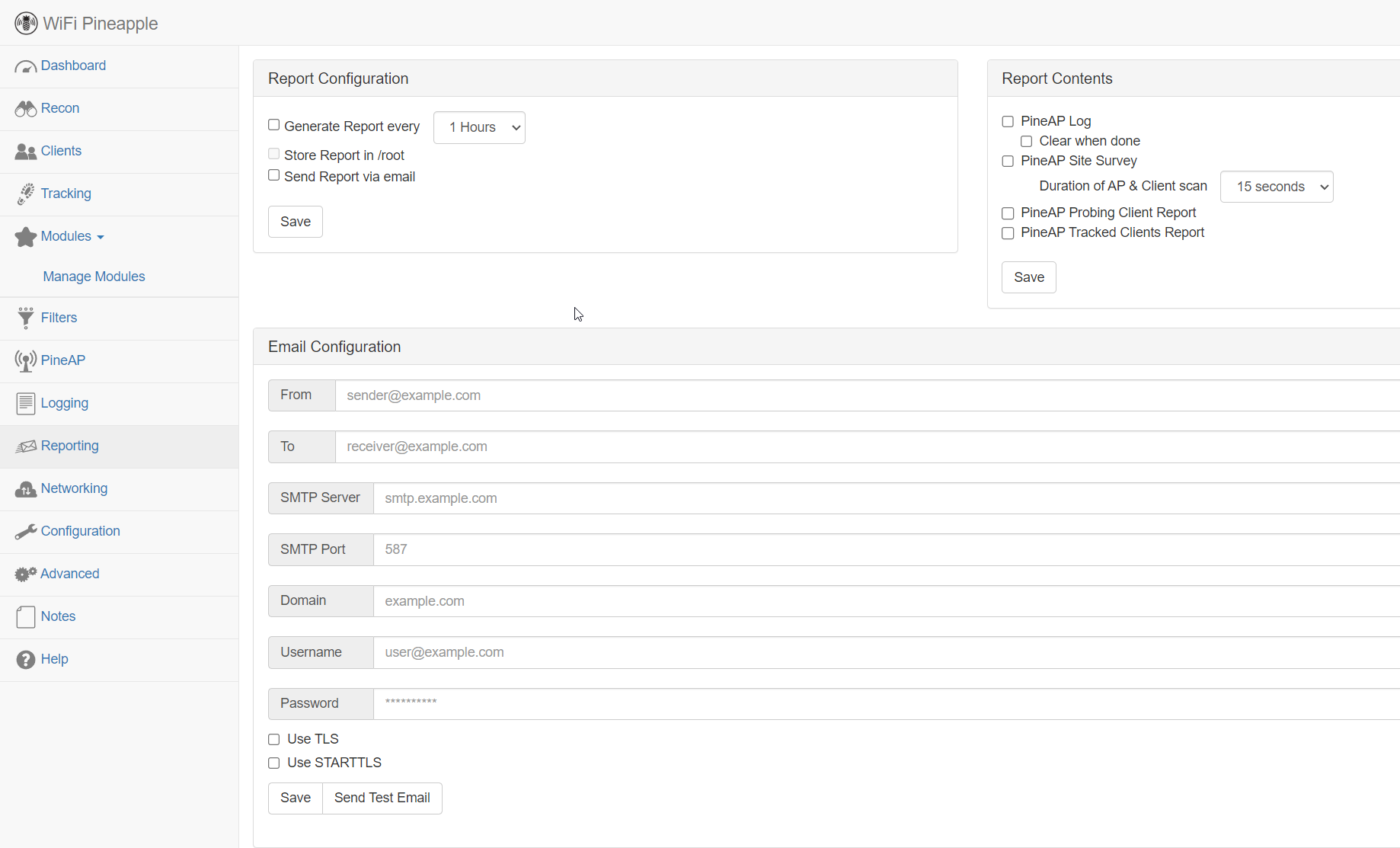Click the Send Test Email button
This screenshot has width=1400, height=848.
pyautogui.click(x=382, y=798)
